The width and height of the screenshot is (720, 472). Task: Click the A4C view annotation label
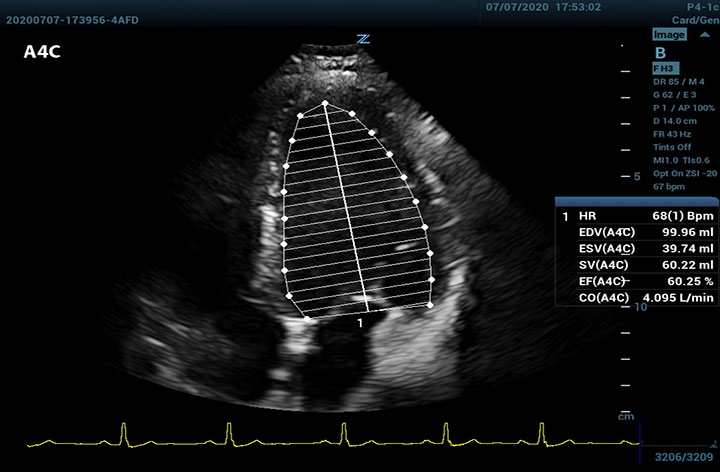tap(43, 53)
